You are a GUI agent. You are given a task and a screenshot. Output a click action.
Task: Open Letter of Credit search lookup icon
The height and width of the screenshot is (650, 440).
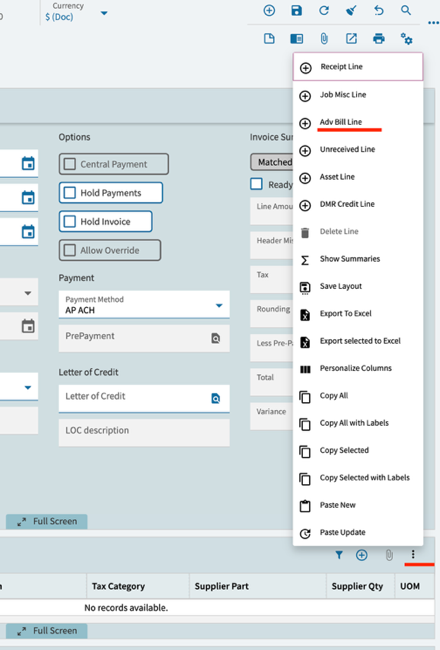click(216, 399)
